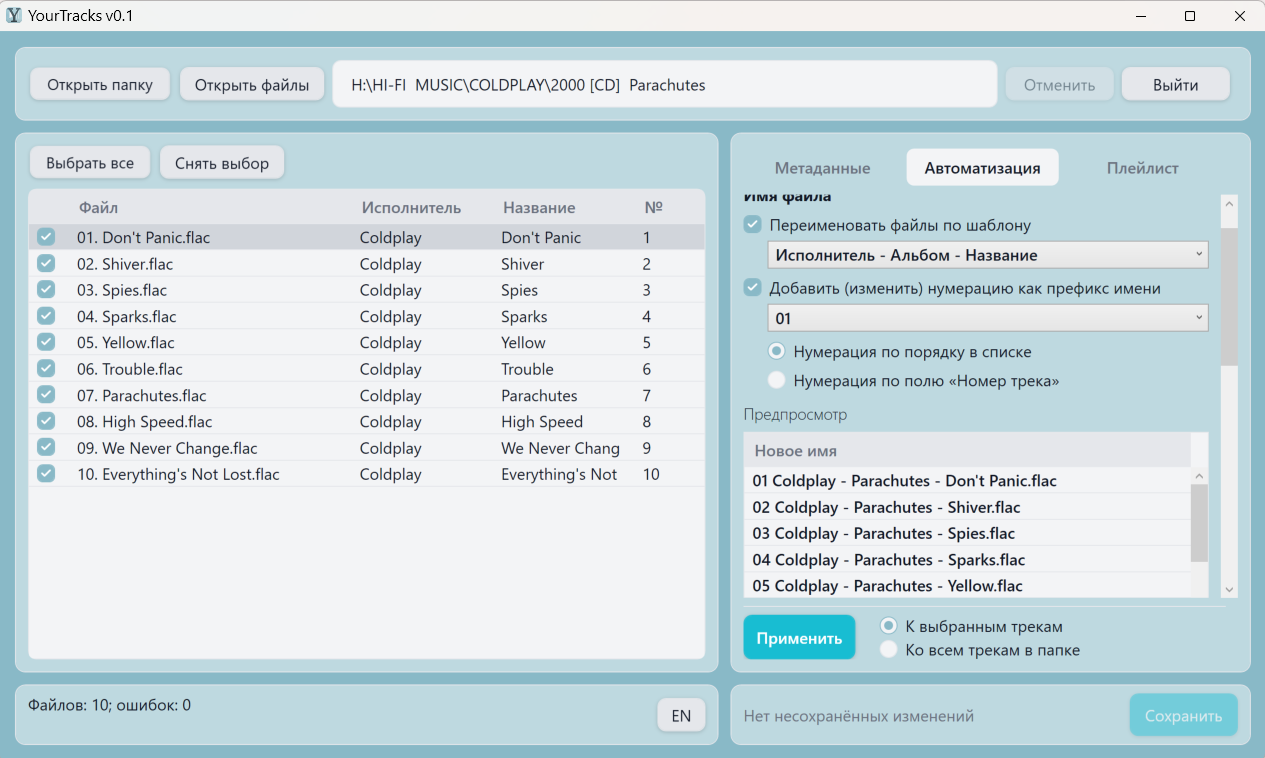
Task: Click the preview list scroll up arrow
Action: click(x=1200, y=476)
